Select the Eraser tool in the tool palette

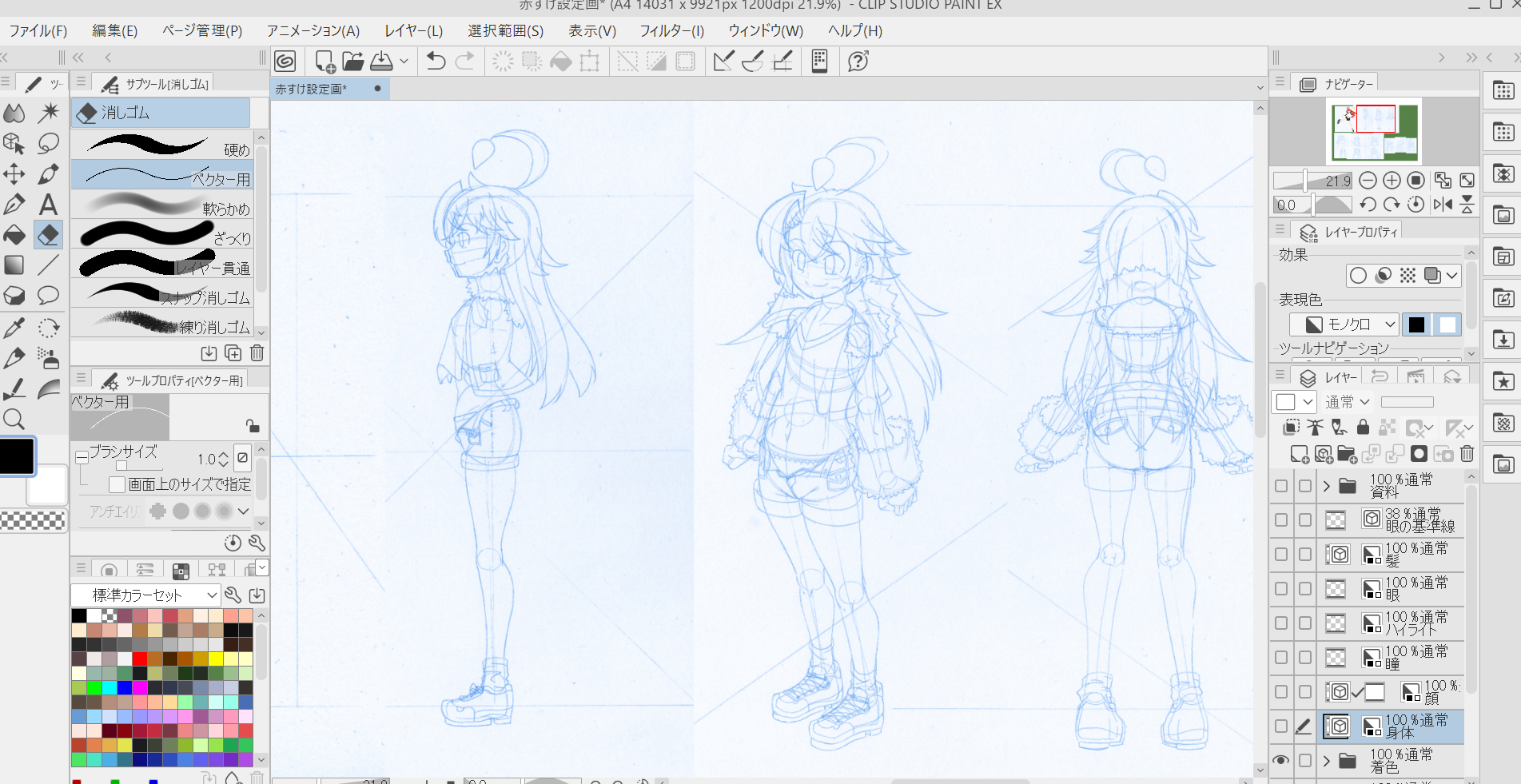point(48,235)
